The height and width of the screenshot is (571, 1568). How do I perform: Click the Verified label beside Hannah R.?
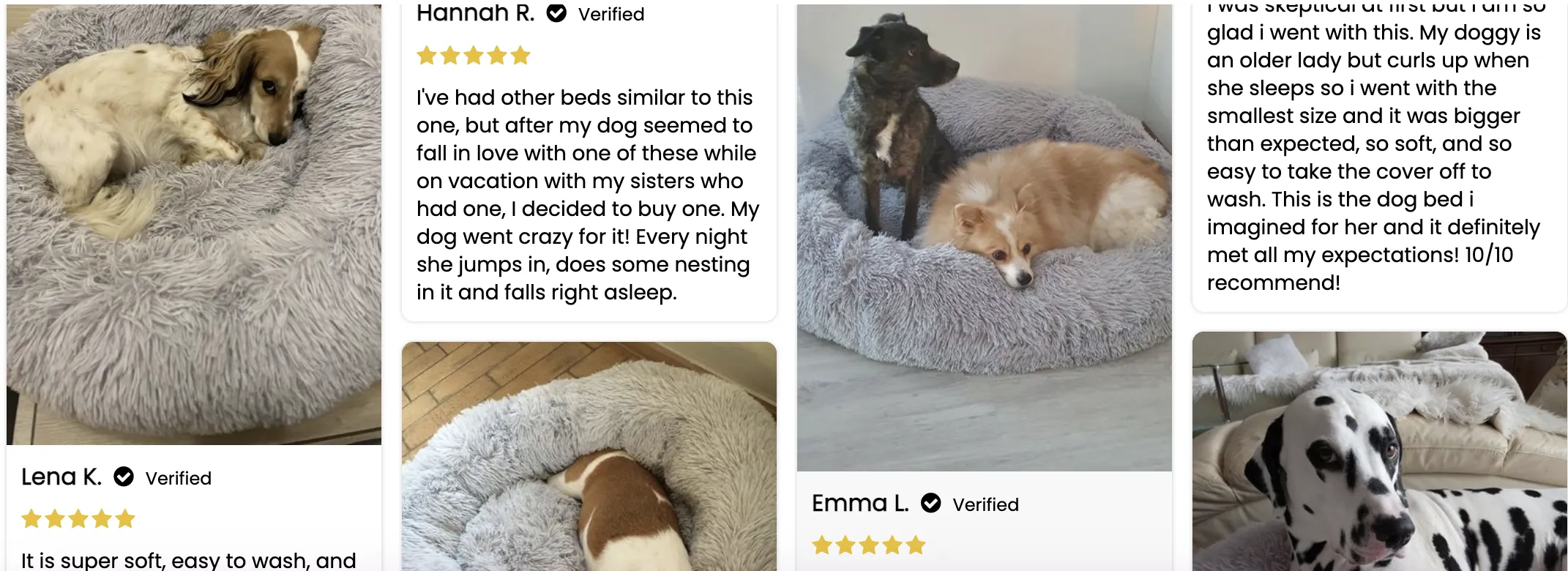[x=611, y=14]
